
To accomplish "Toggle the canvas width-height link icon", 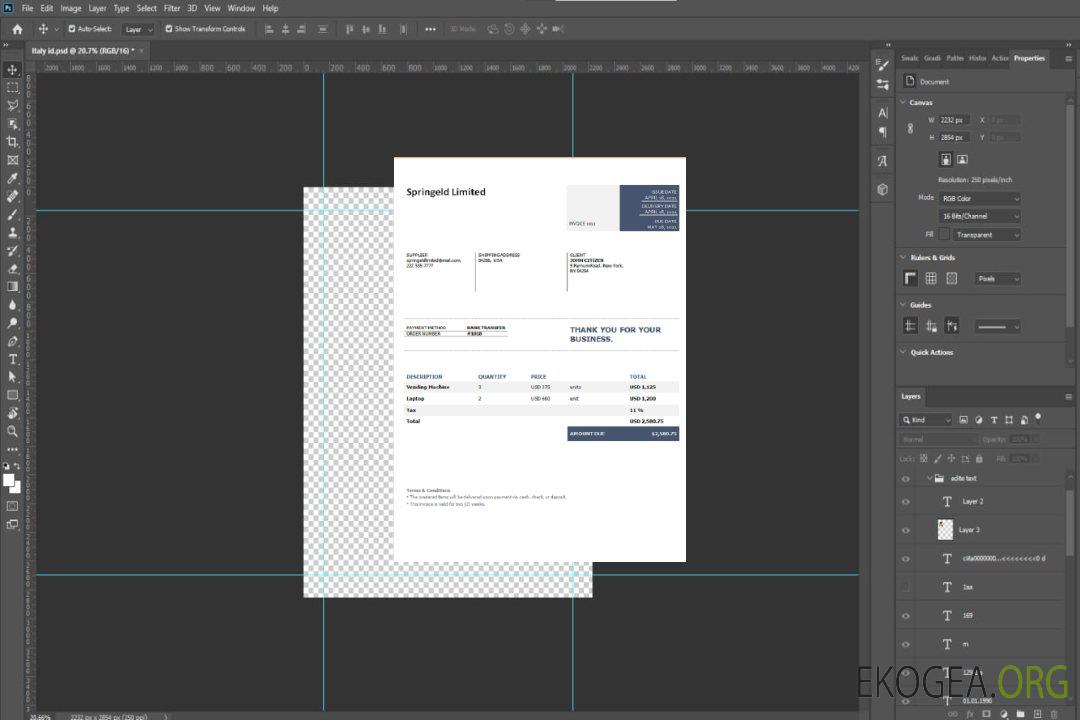I will point(911,129).
